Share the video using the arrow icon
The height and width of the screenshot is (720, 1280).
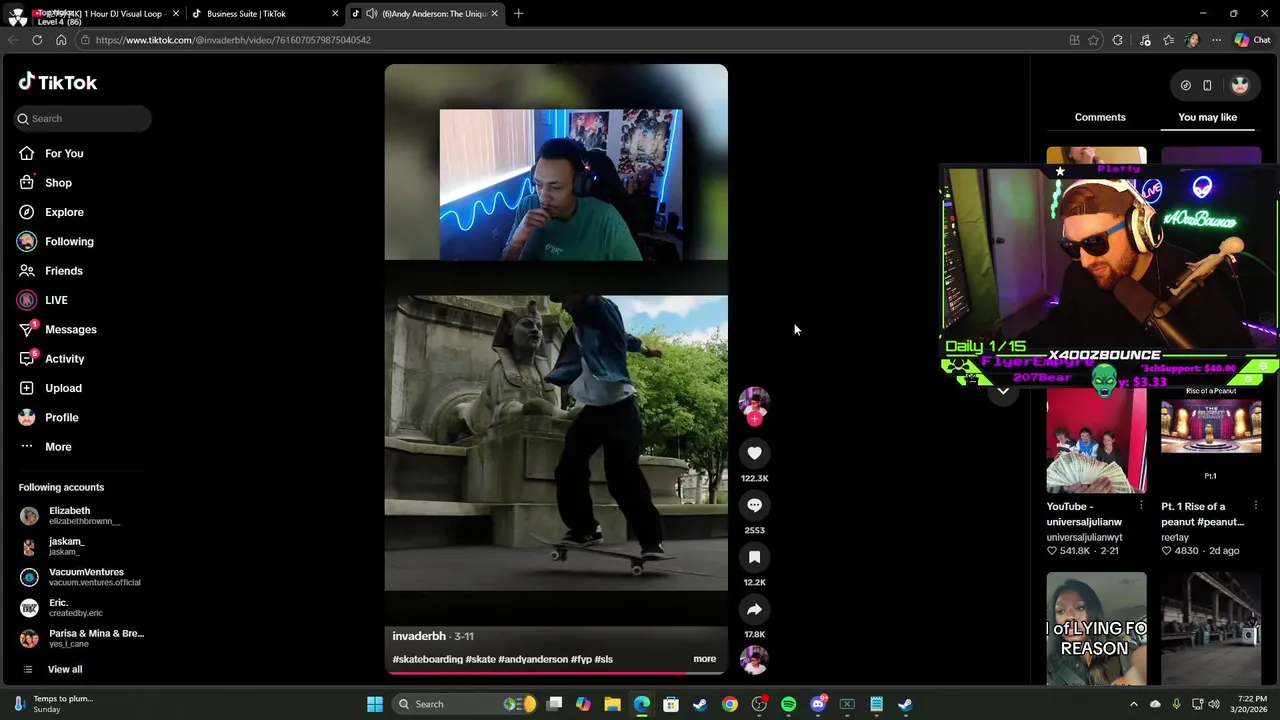pos(754,609)
